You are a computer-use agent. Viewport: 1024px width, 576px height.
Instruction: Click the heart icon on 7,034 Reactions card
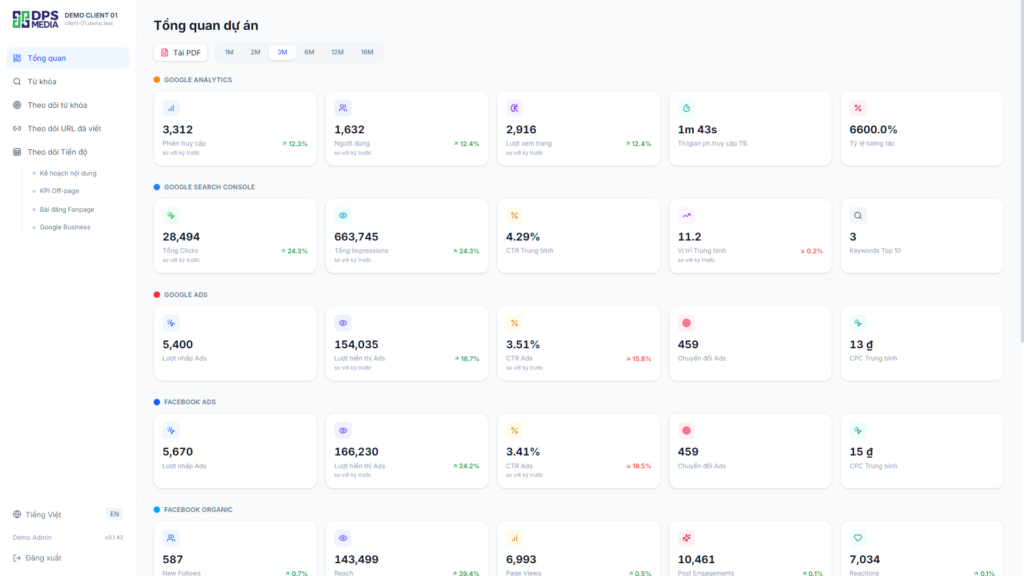pyautogui.click(x=858, y=538)
